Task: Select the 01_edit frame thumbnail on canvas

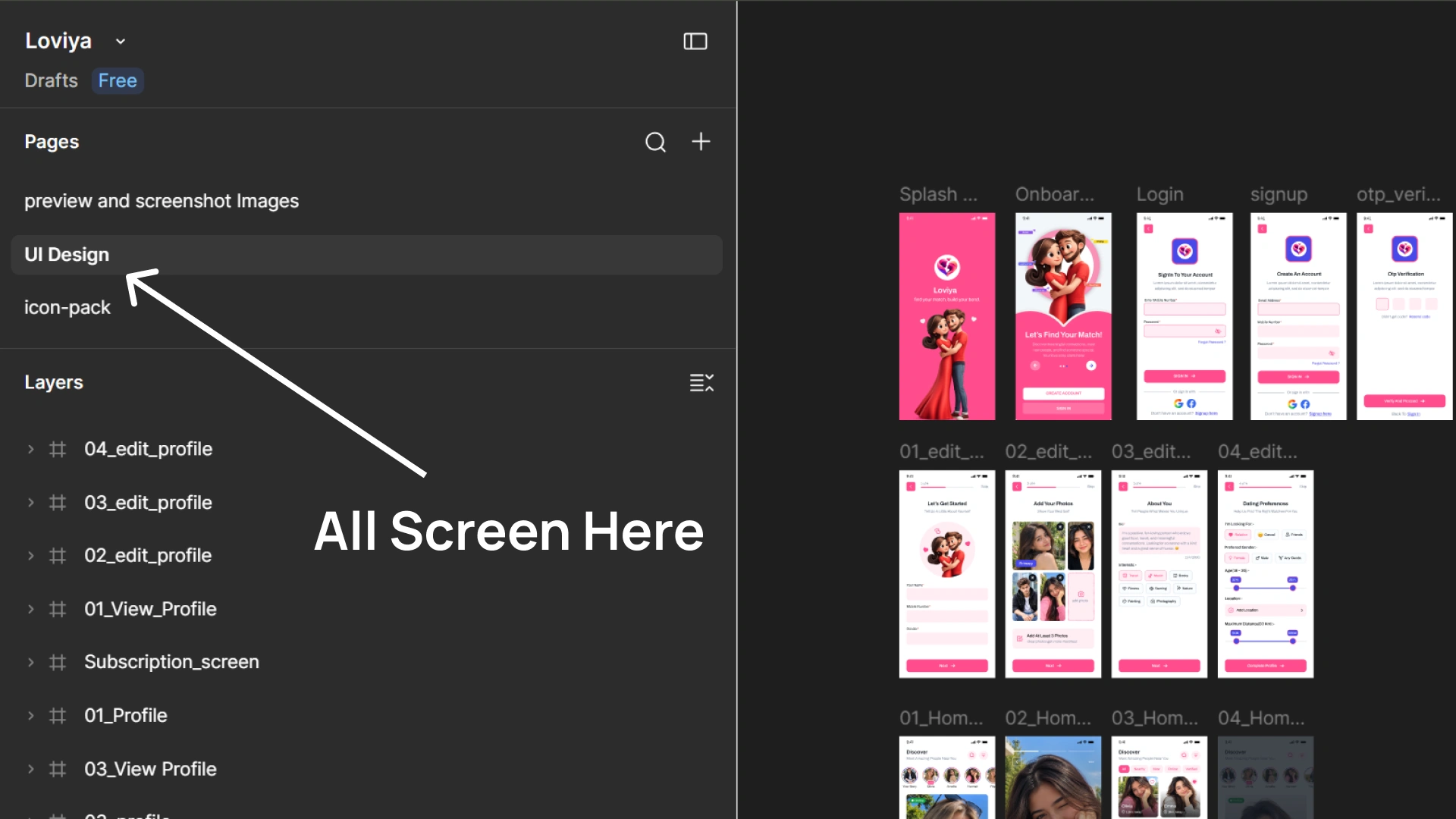Action: [947, 574]
